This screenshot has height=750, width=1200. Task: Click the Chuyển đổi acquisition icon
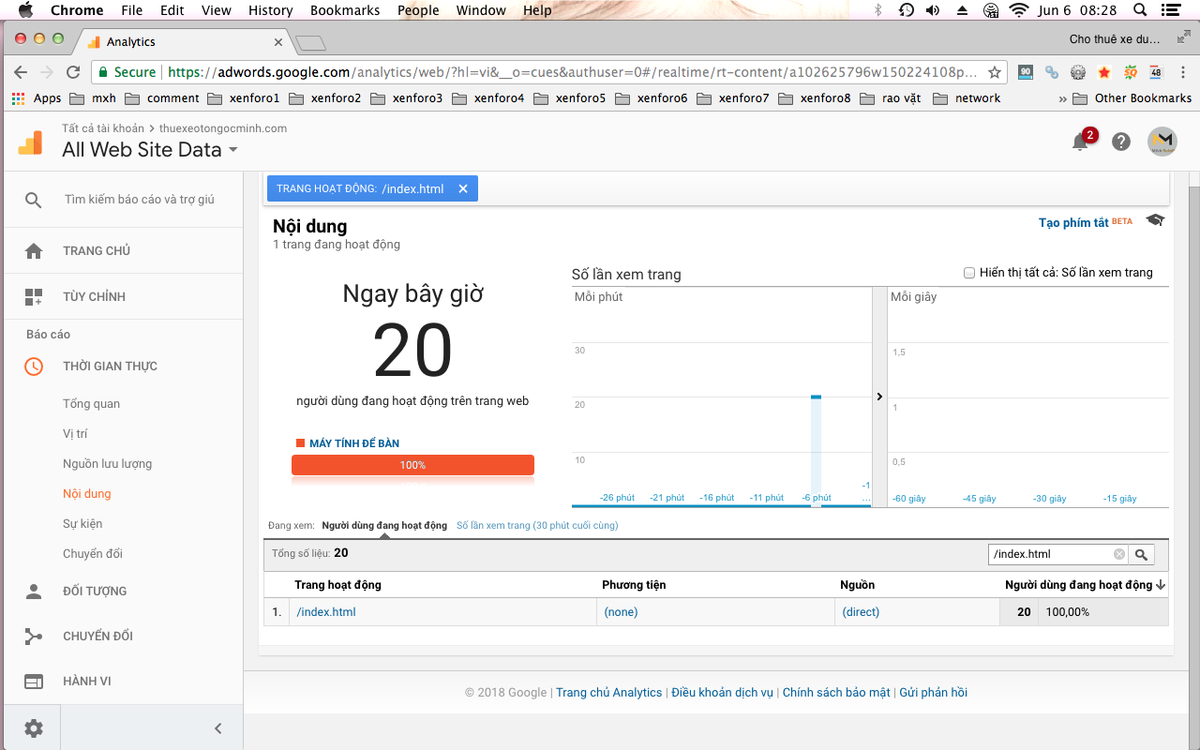coord(33,636)
